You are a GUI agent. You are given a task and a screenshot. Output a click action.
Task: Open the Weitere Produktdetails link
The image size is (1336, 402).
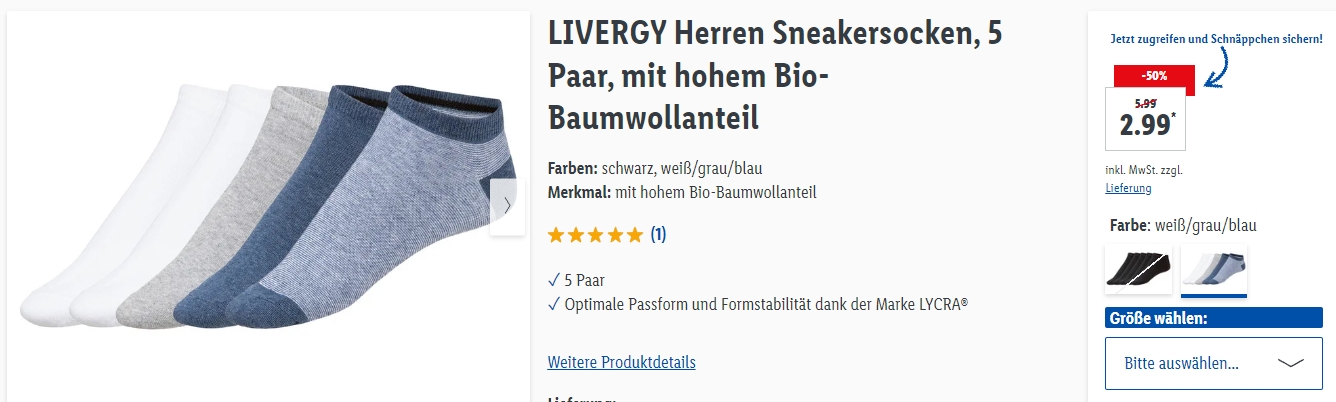click(x=622, y=362)
